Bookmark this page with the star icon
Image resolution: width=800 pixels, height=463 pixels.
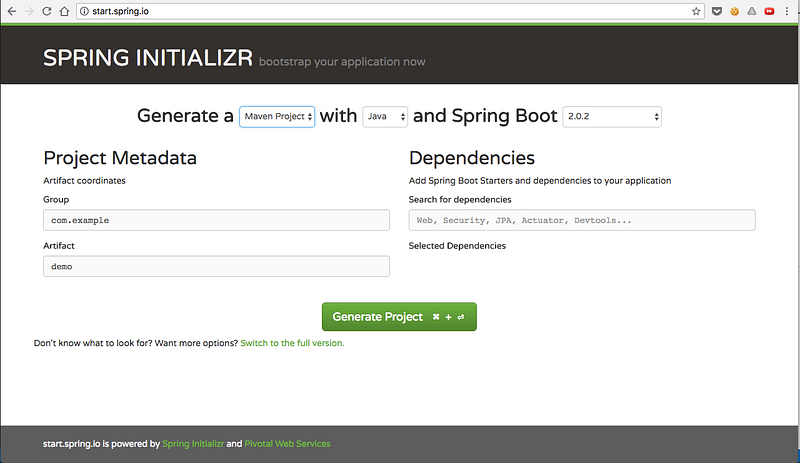[696, 11]
